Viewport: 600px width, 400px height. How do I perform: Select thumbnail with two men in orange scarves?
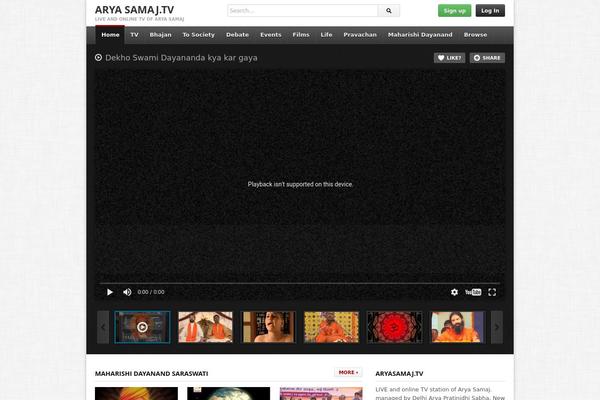coord(205,327)
